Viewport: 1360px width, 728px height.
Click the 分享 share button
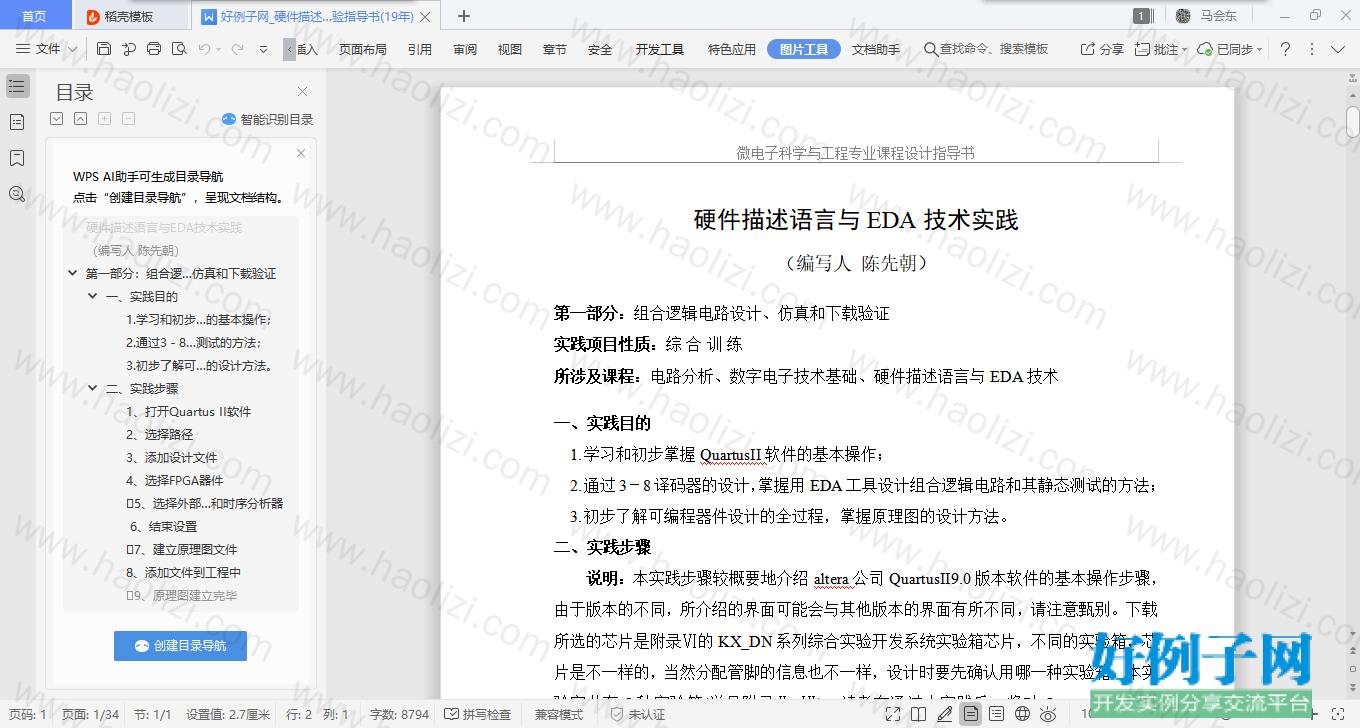point(1102,49)
